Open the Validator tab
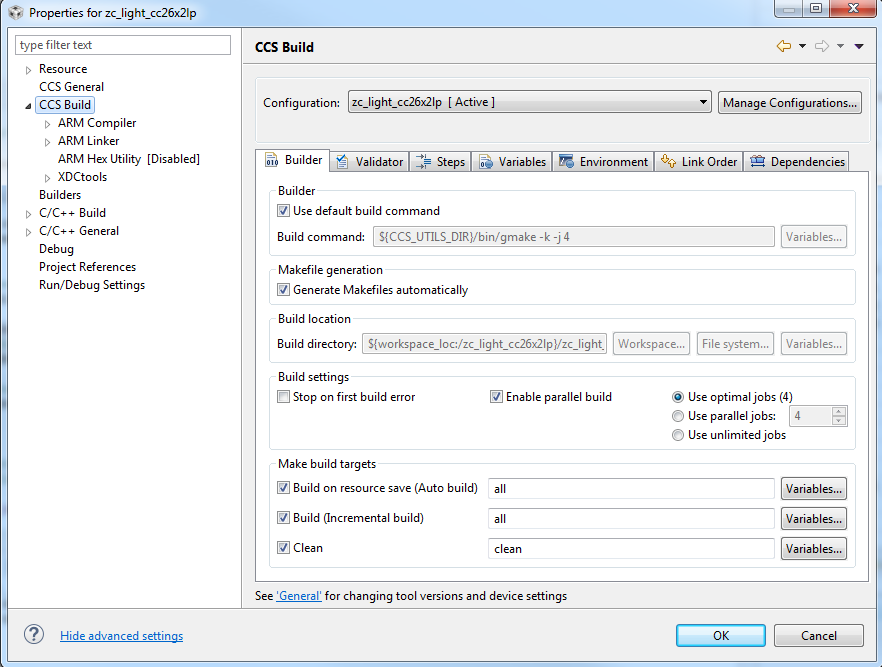The width and height of the screenshot is (882, 667). [370, 162]
